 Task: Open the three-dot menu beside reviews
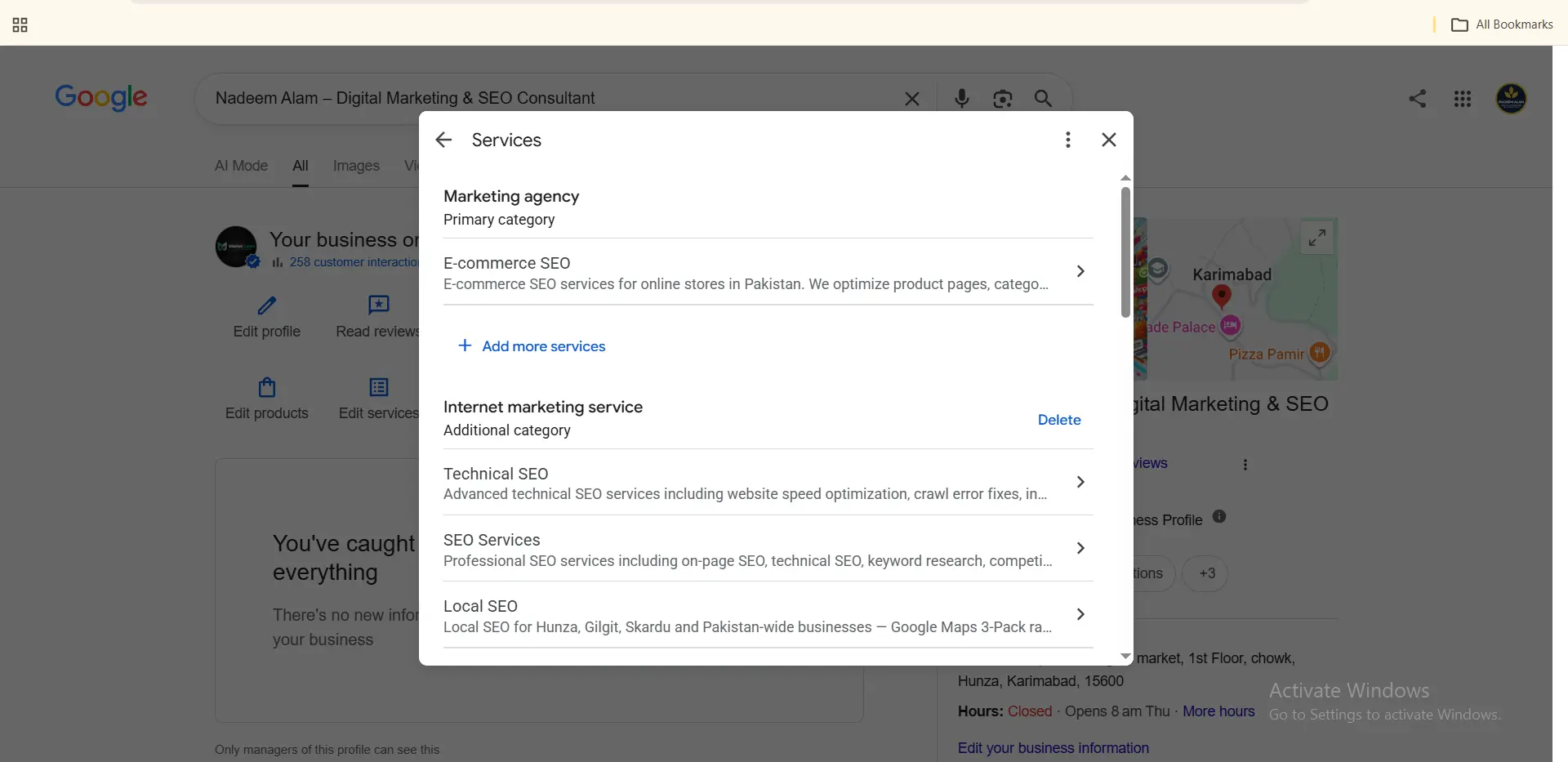pos(1245,465)
